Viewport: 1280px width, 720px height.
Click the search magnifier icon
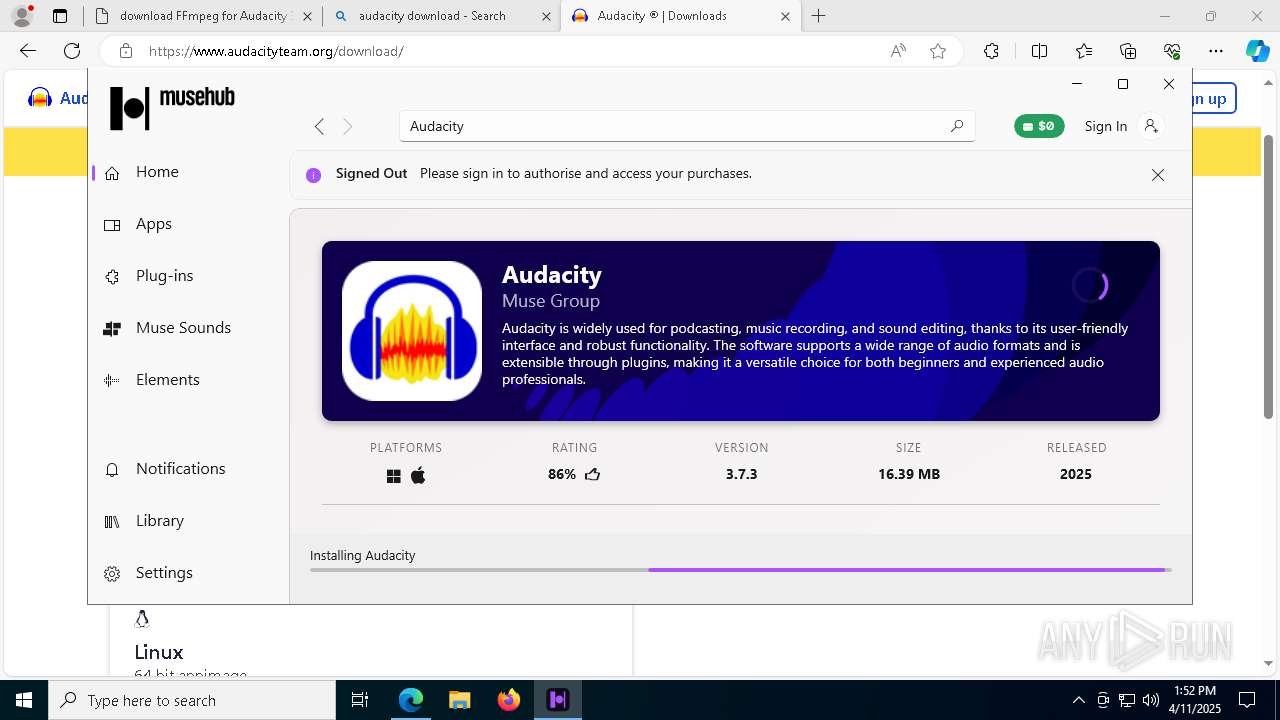tap(956, 126)
